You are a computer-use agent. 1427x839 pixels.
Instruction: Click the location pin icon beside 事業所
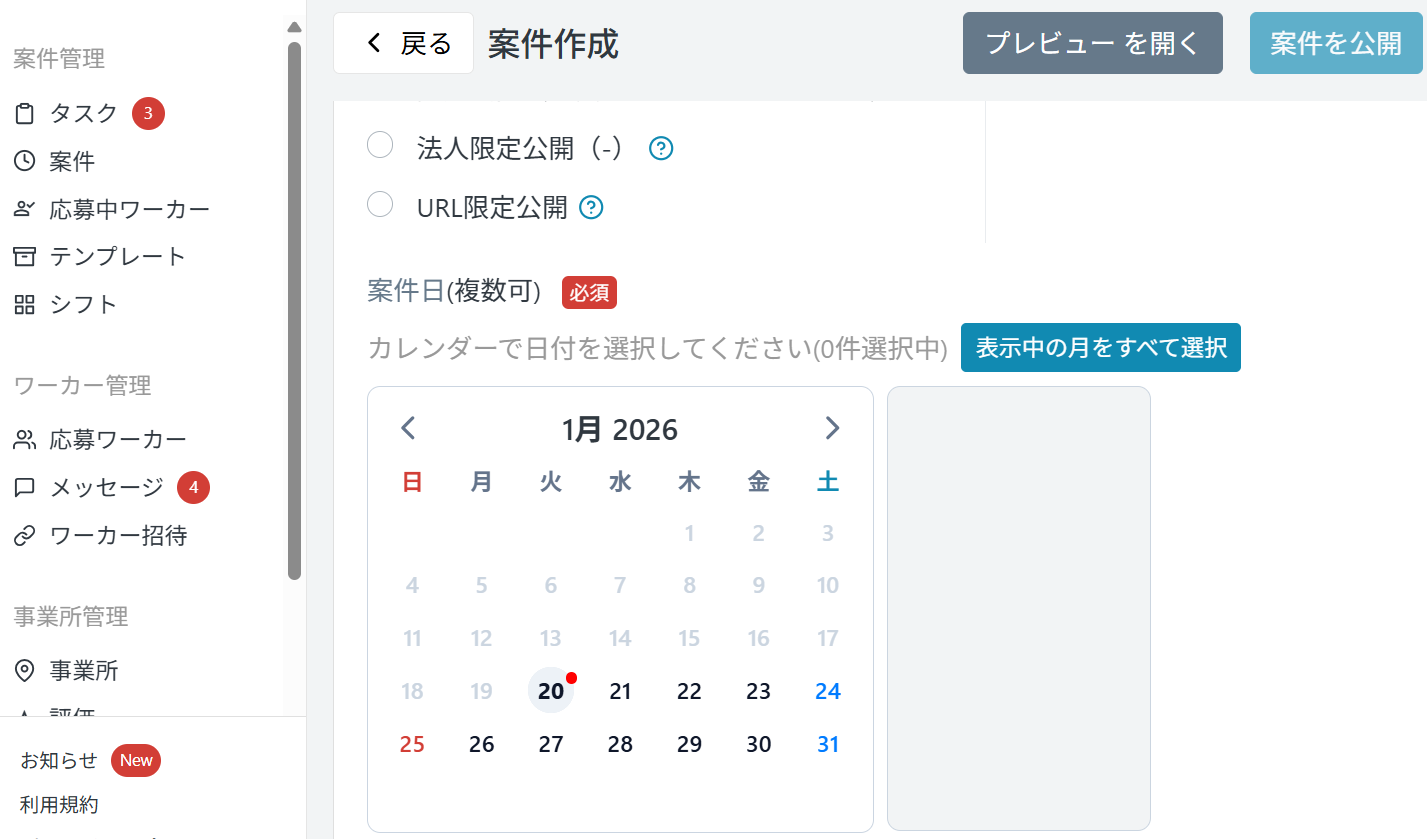click(x=24, y=670)
